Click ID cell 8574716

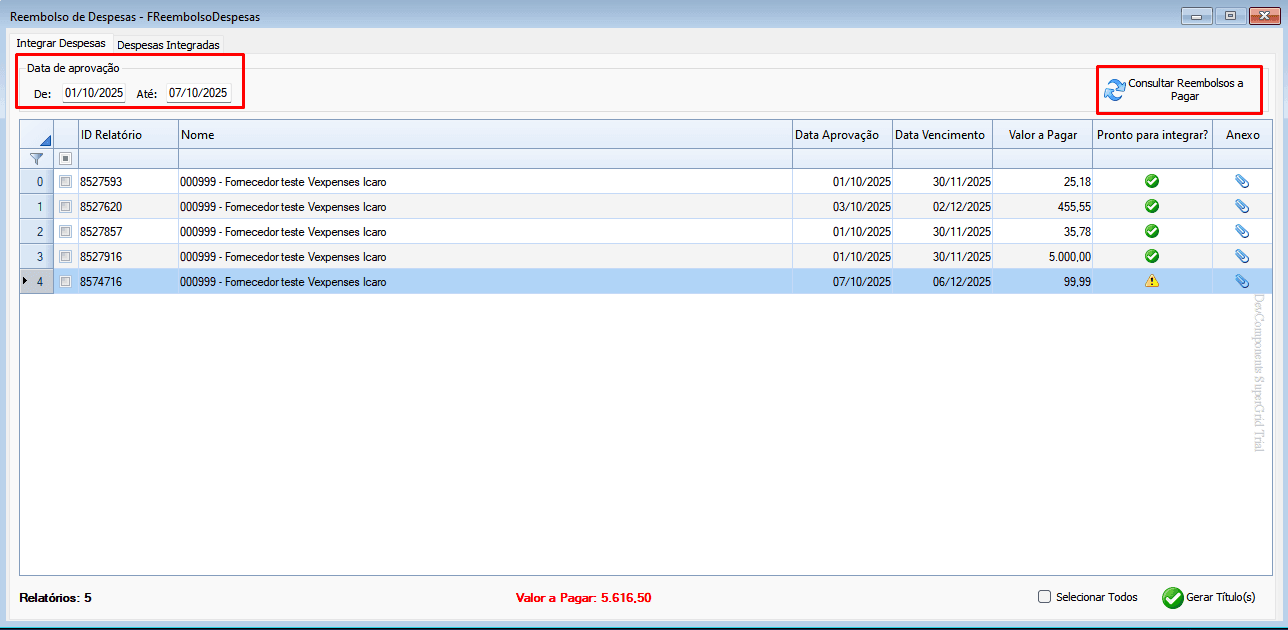click(128, 281)
